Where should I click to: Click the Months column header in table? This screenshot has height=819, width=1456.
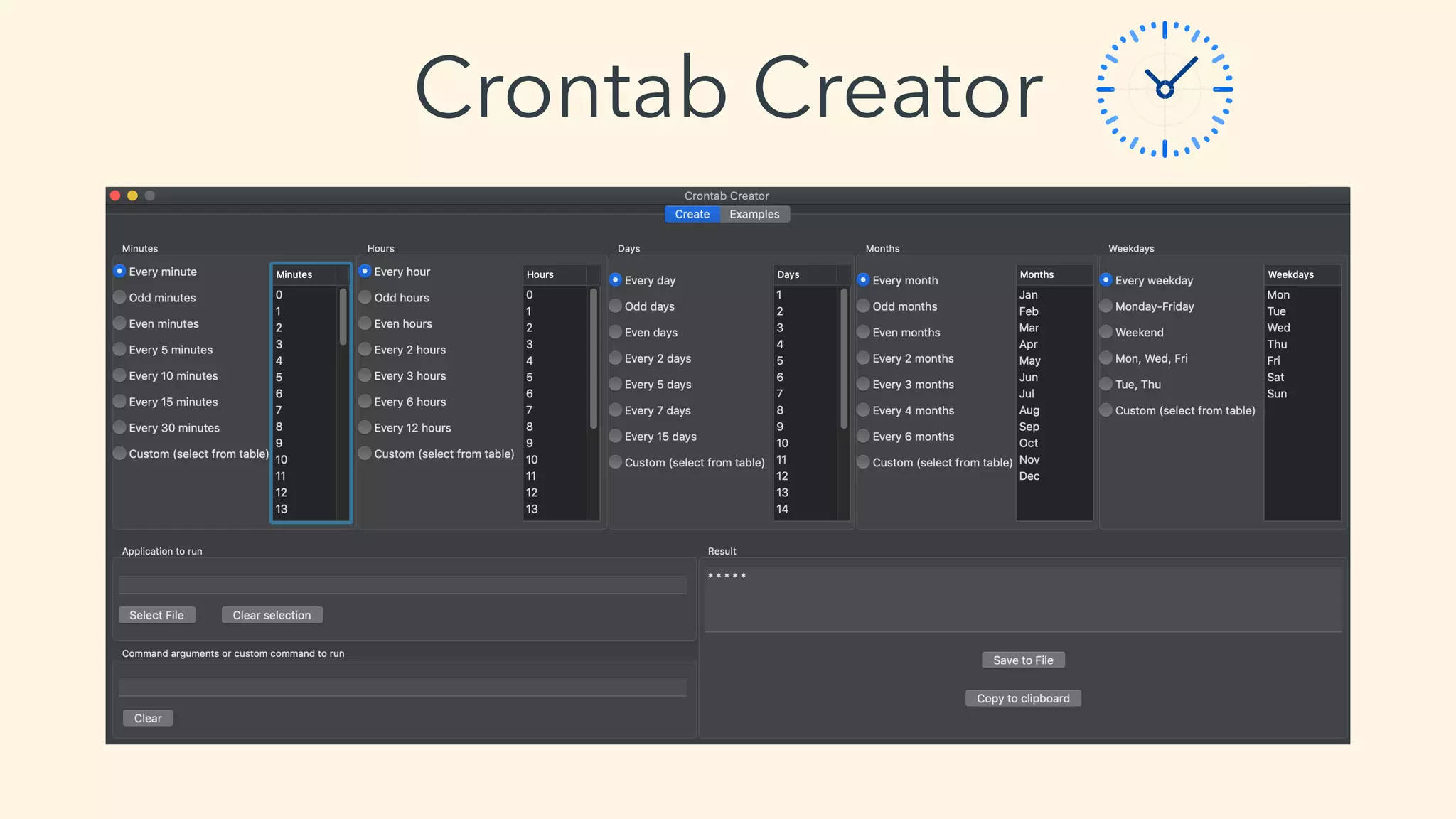1054,274
